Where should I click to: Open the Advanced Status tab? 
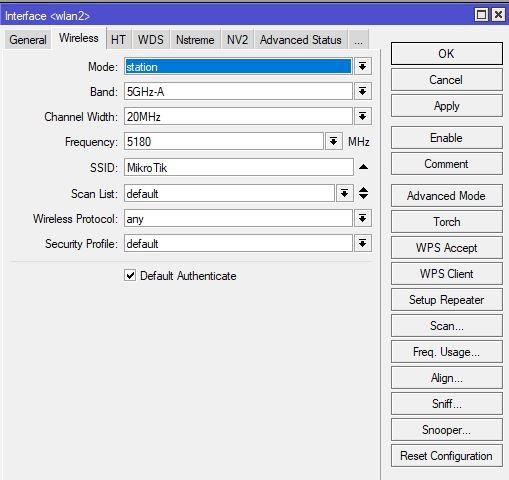(x=301, y=40)
